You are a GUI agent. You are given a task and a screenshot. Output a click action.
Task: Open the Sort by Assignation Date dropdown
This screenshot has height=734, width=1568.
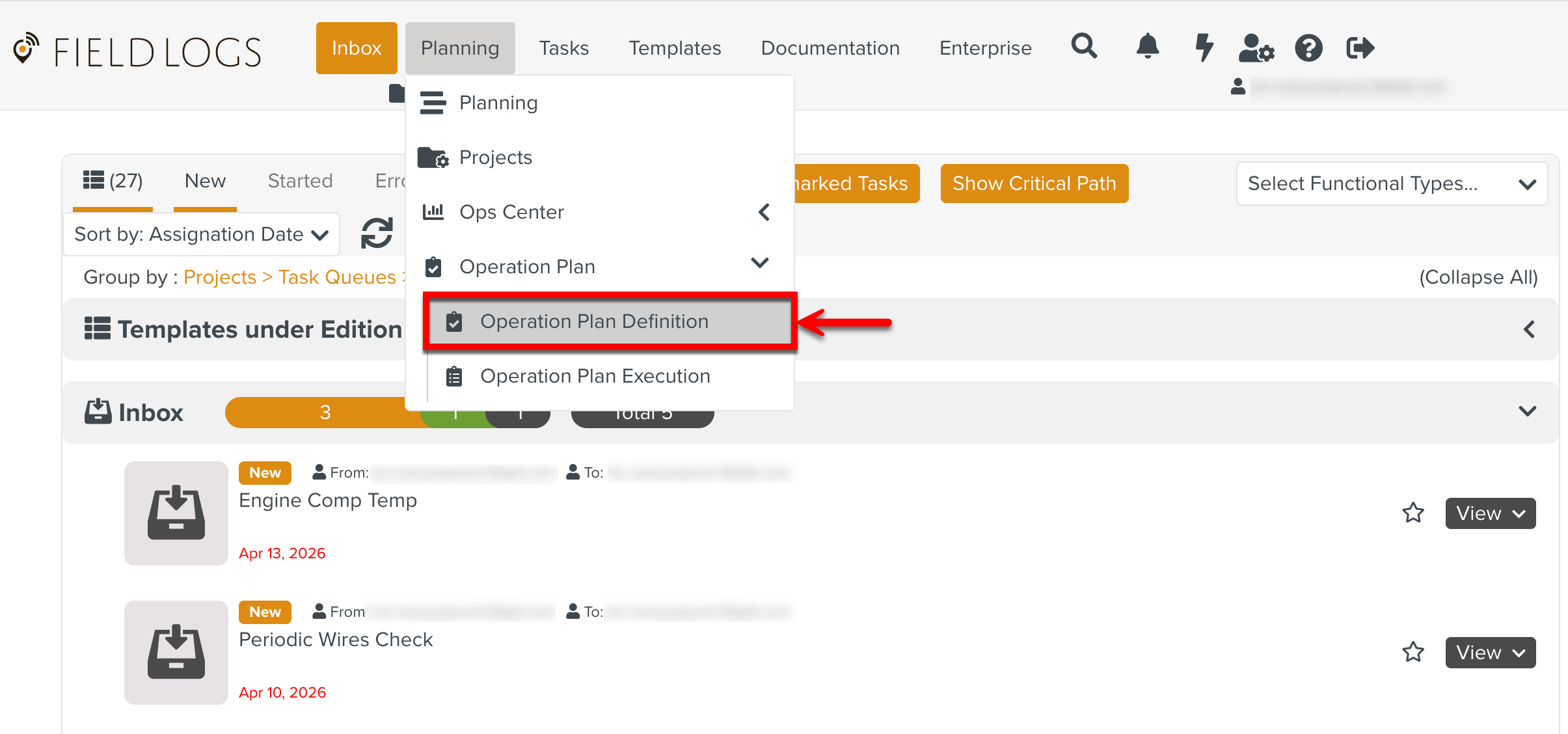pos(201,234)
